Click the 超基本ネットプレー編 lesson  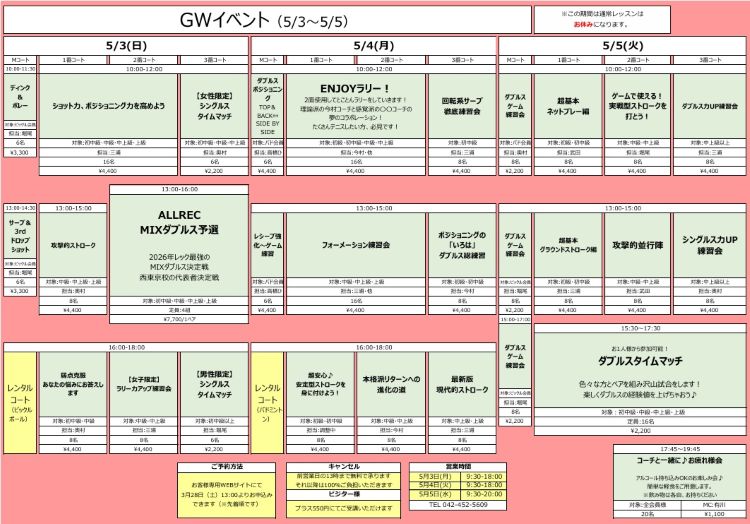coord(566,105)
